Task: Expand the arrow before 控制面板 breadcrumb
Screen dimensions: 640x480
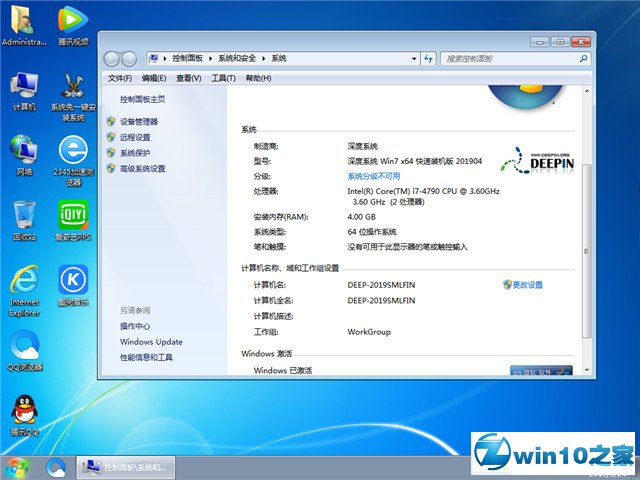Action: coord(165,59)
